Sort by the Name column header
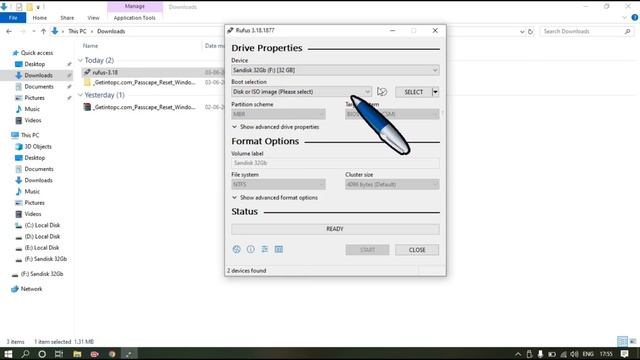Viewport: 640px width, 360px height. (91, 46)
